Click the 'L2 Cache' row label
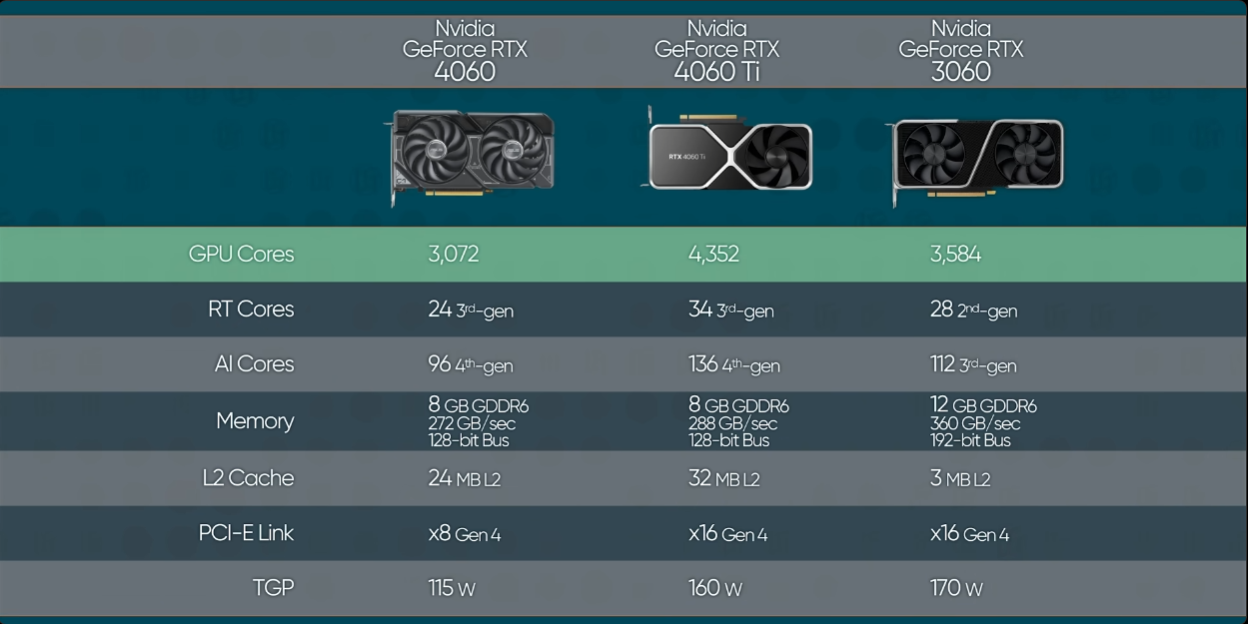The image size is (1248, 624). tap(248, 478)
